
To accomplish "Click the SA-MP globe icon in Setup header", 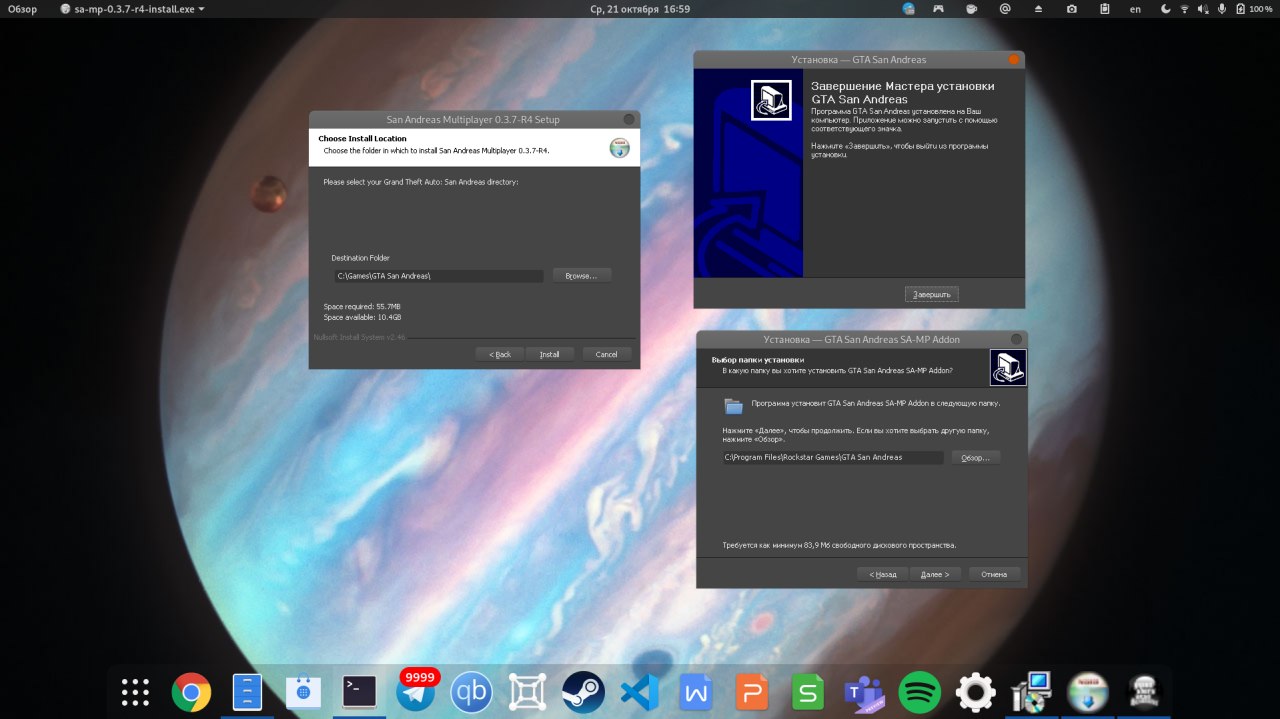I will click(620, 148).
